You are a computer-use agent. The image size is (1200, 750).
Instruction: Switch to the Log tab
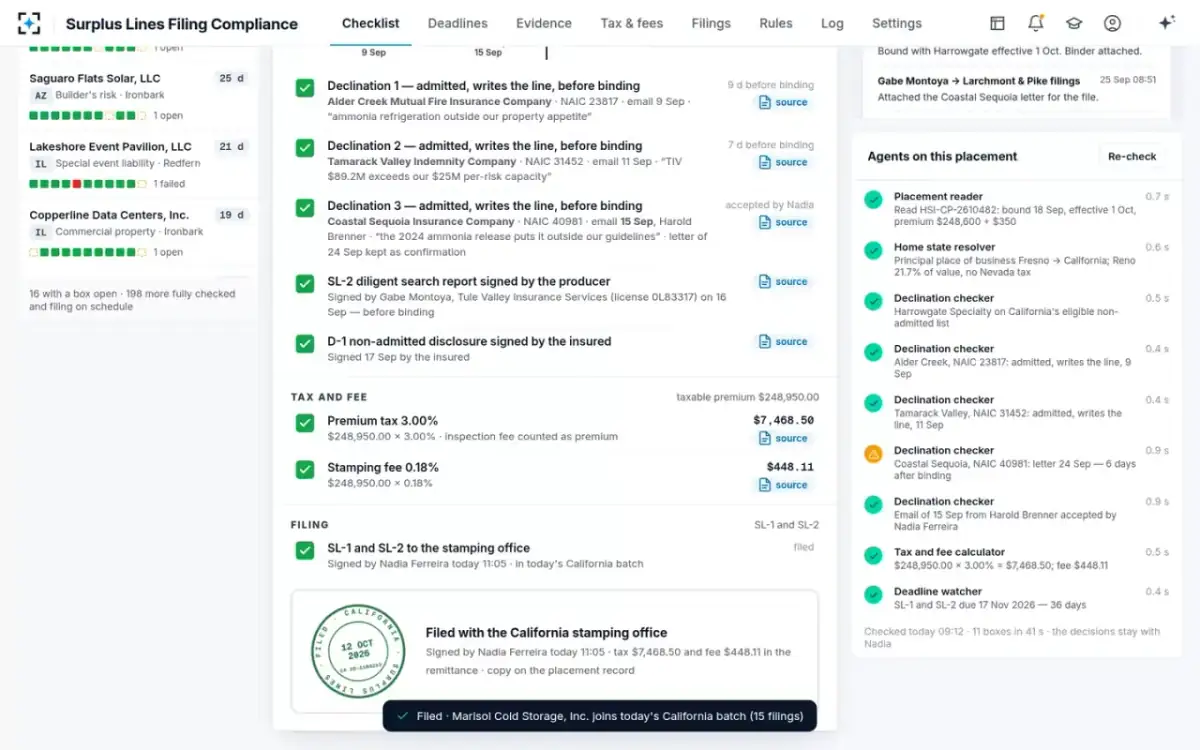[832, 23]
